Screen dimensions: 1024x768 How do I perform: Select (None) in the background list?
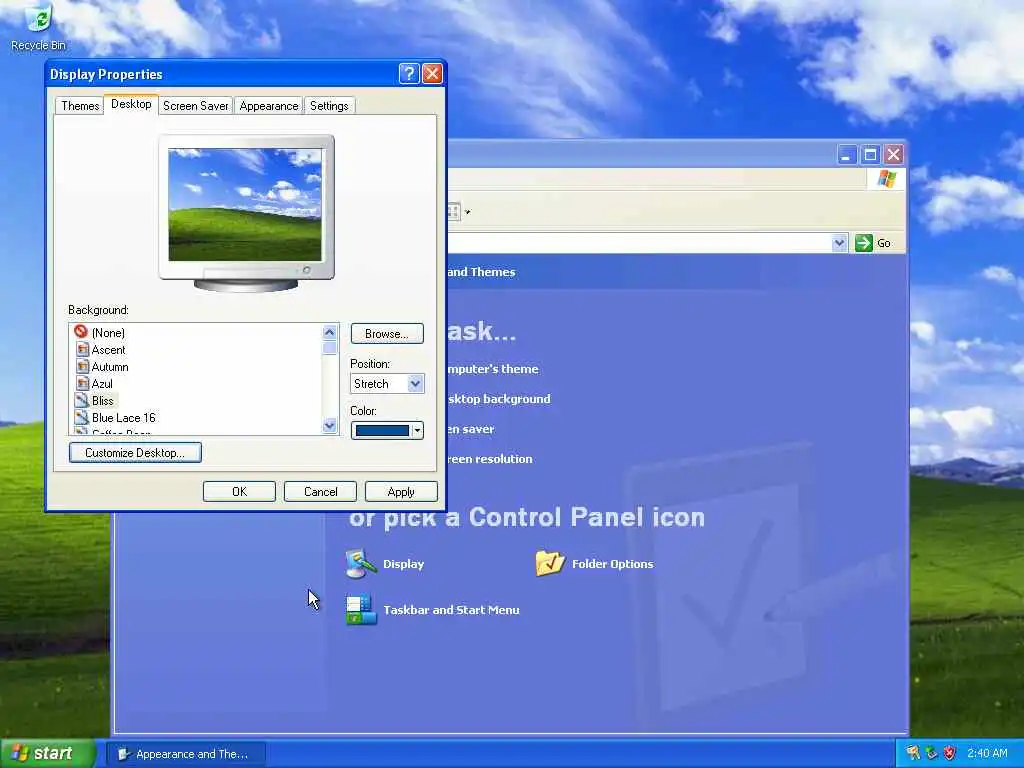108,333
